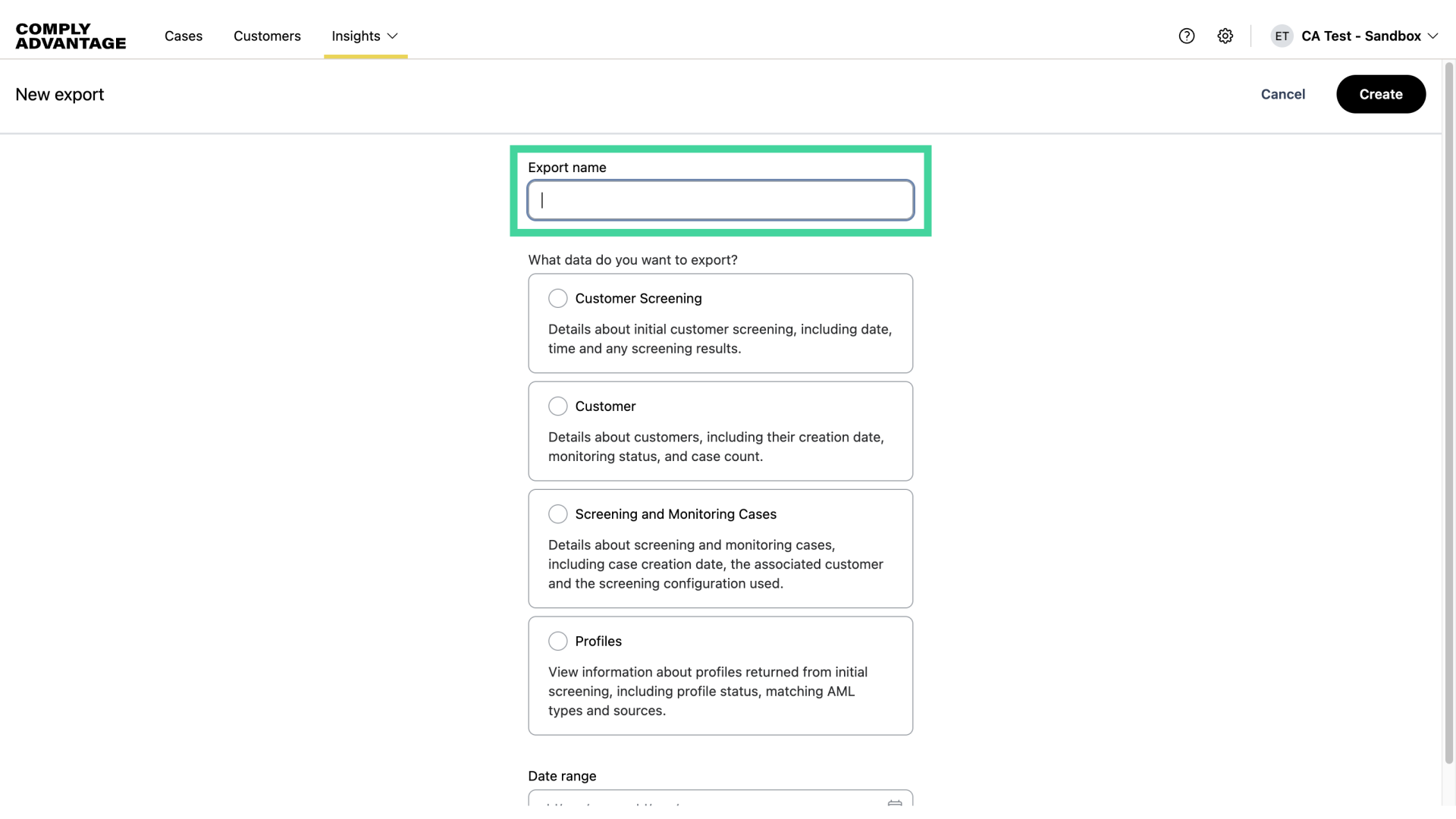Click the ComplyAdvantage logo
1456x819 pixels.
click(71, 35)
